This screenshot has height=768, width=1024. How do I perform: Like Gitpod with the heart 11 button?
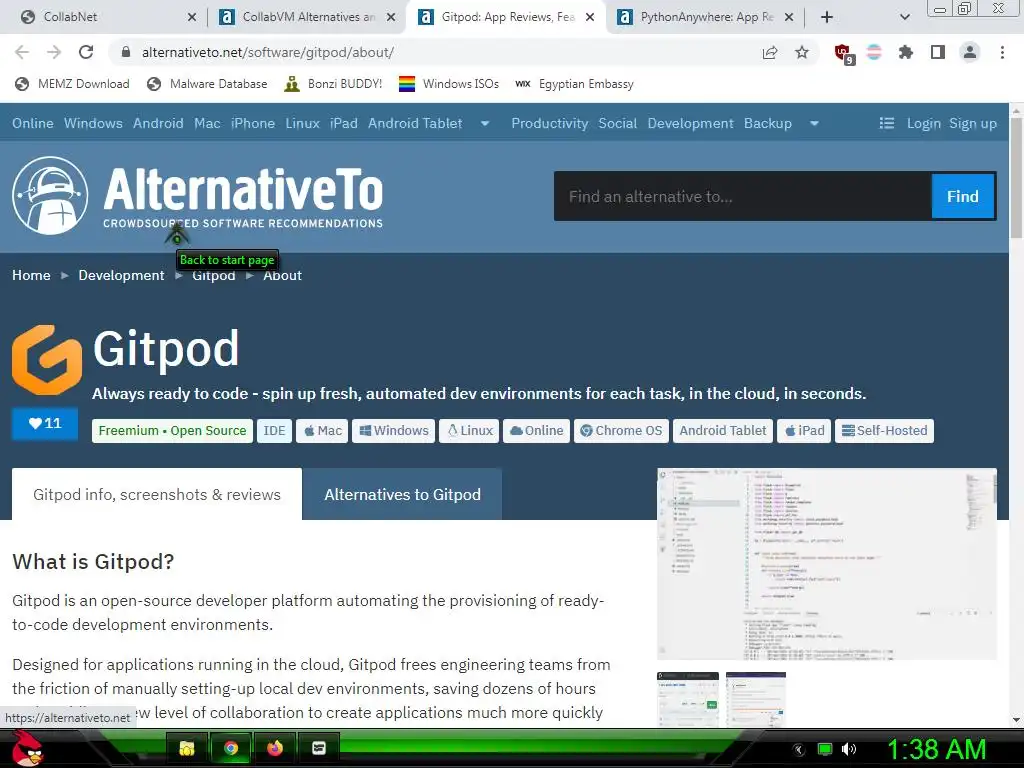[x=44, y=423]
